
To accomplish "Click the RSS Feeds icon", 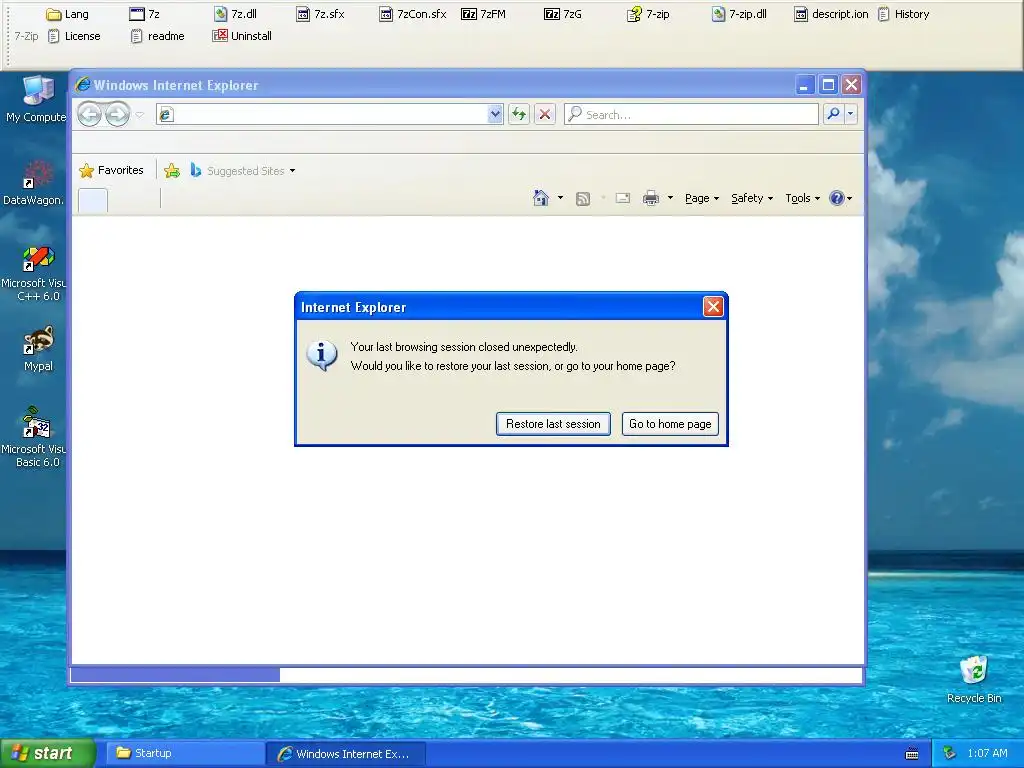I will 583,199.
